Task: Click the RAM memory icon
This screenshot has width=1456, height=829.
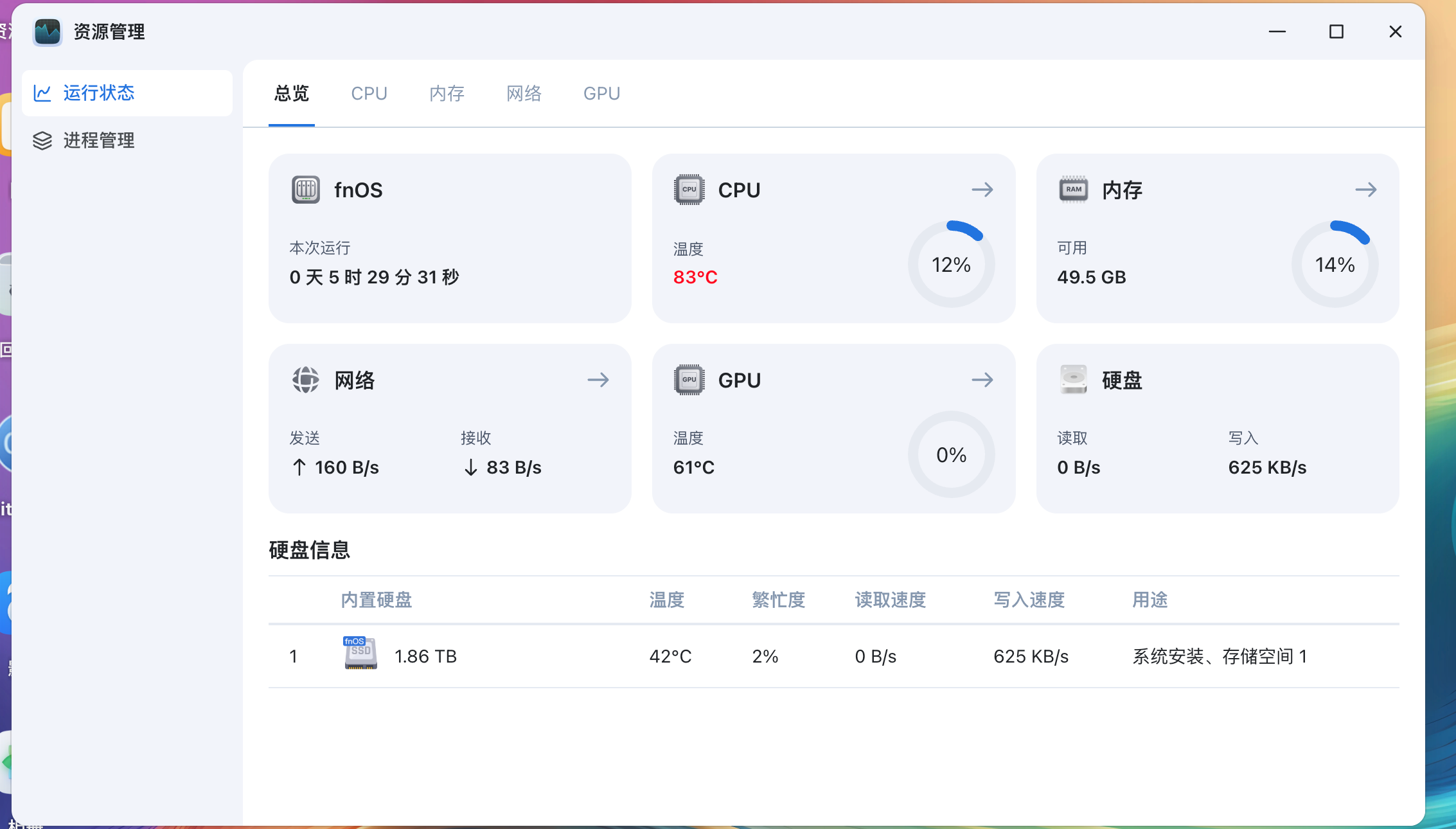Action: 1073,190
